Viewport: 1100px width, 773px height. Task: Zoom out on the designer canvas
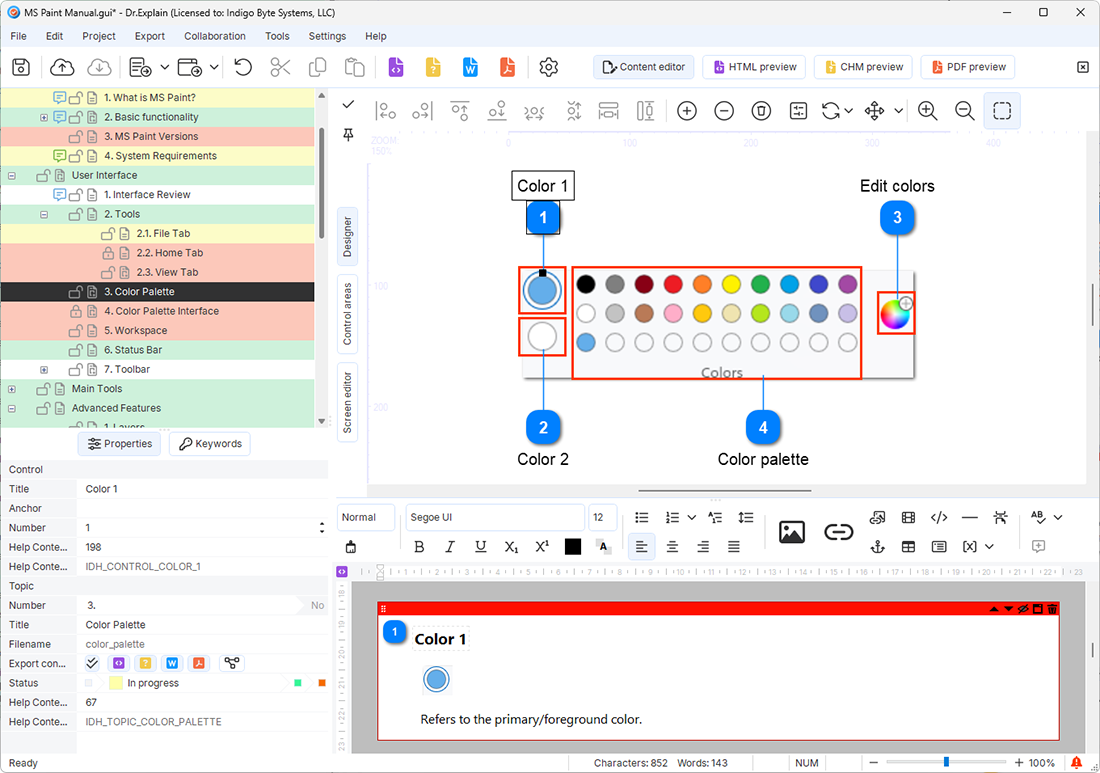pos(965,111)
